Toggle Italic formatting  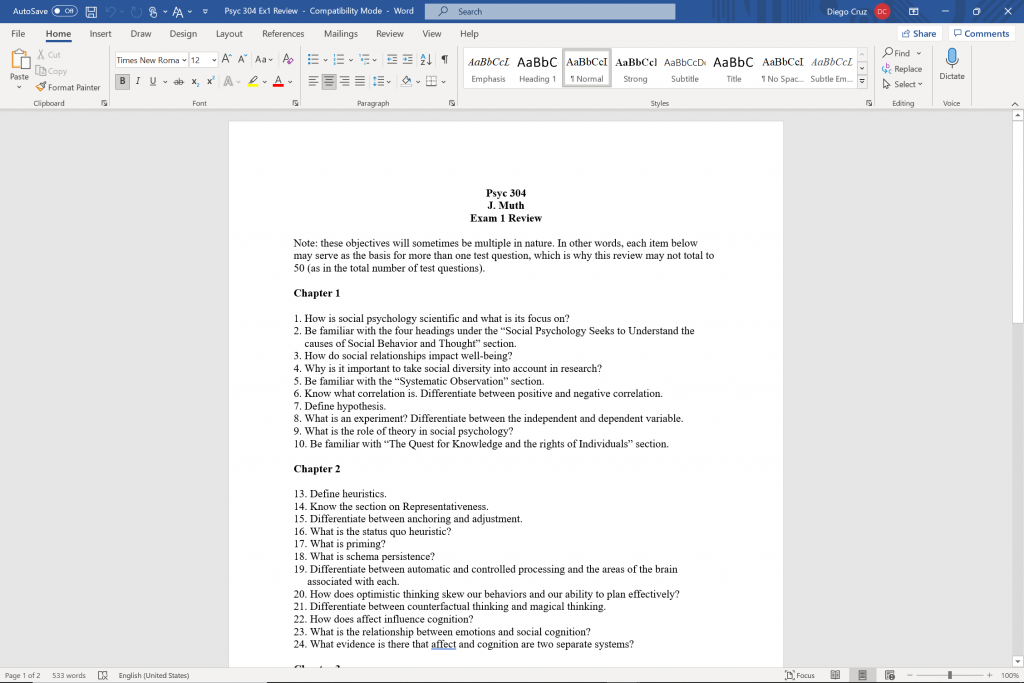point(138,81)
